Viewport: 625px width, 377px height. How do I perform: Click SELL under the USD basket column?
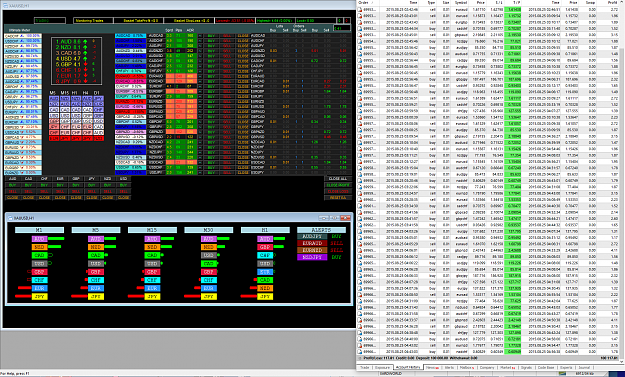[x=124, y=191]
